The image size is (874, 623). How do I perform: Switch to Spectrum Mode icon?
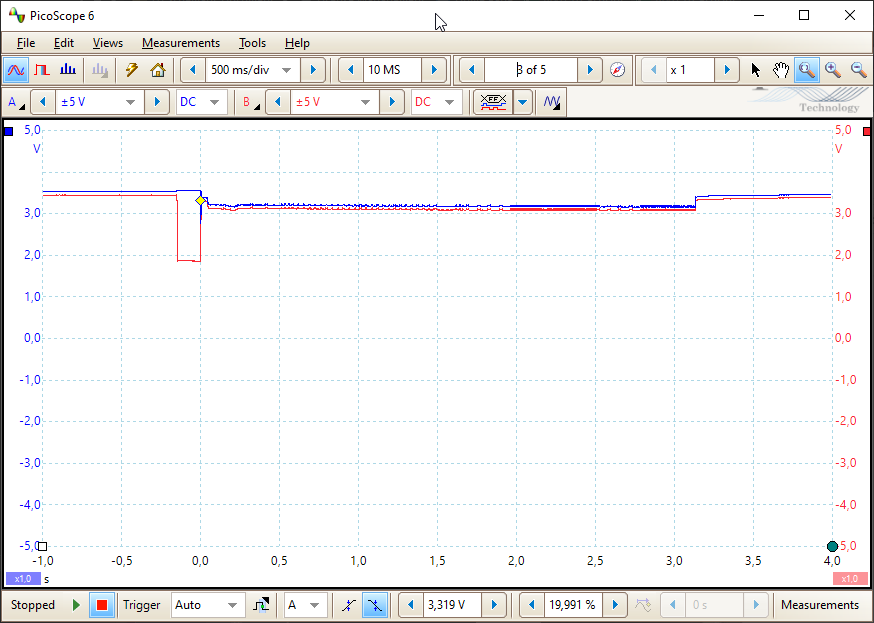pos(68,70)
